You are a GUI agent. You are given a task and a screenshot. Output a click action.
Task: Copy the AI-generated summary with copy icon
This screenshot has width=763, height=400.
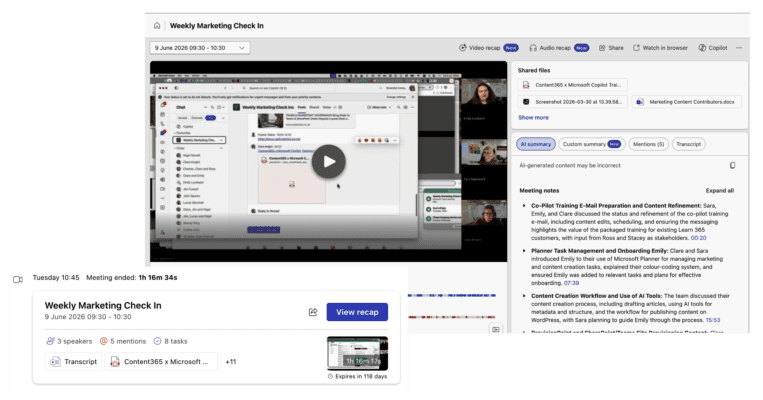coord(732,165)
